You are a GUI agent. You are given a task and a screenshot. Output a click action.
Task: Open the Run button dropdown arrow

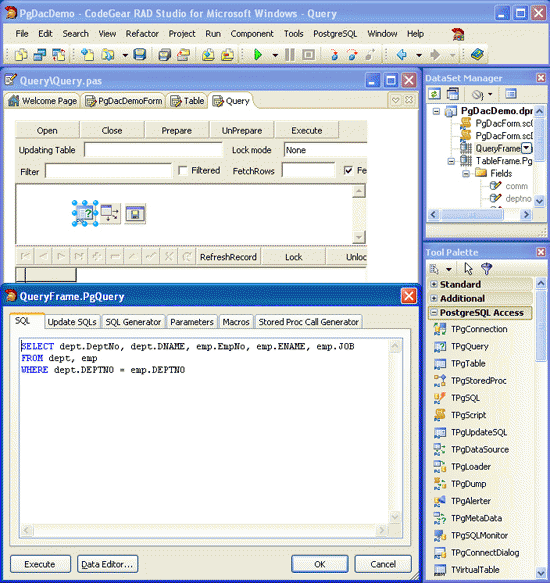pos(275,55)
